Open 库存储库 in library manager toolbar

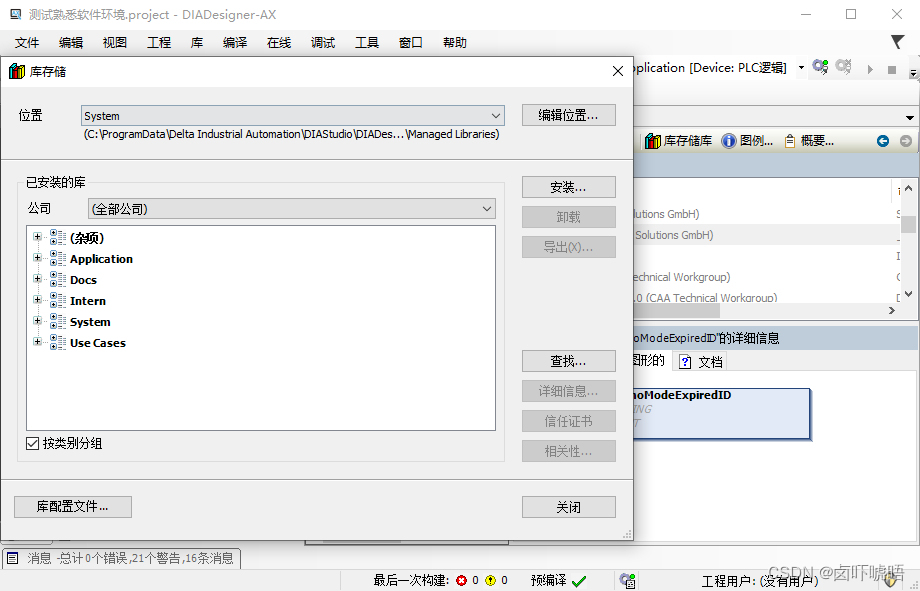point(678,141)
